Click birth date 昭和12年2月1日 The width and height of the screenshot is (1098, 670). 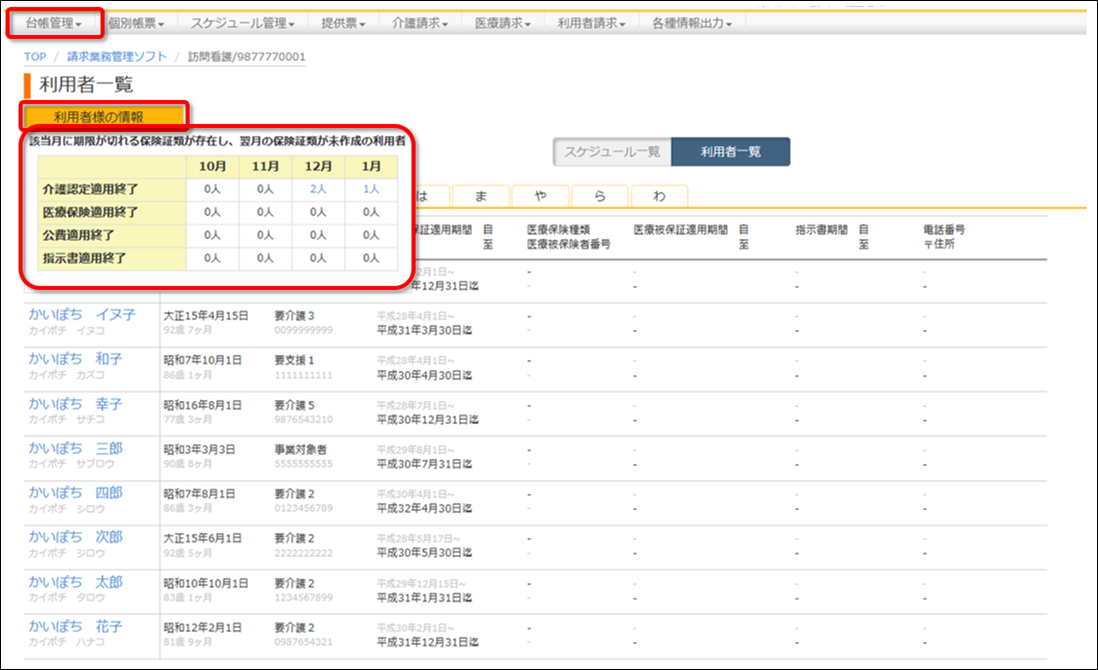click(x=202, y=627)
